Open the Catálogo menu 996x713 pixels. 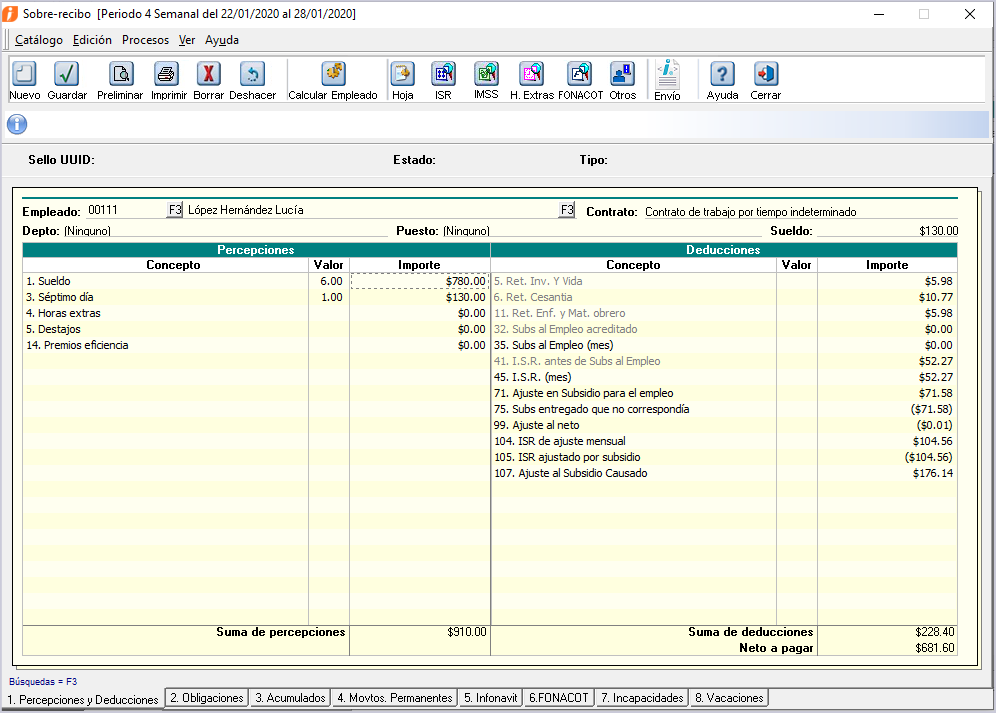[x=39, y=40]
